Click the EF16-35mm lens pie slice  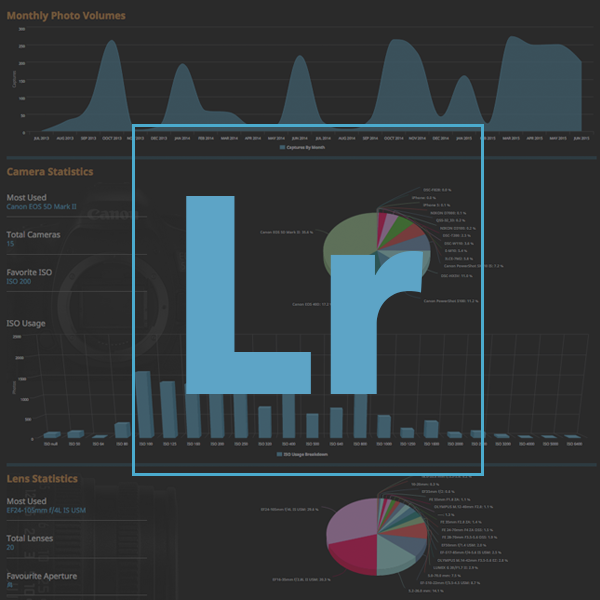click(354, 553)
